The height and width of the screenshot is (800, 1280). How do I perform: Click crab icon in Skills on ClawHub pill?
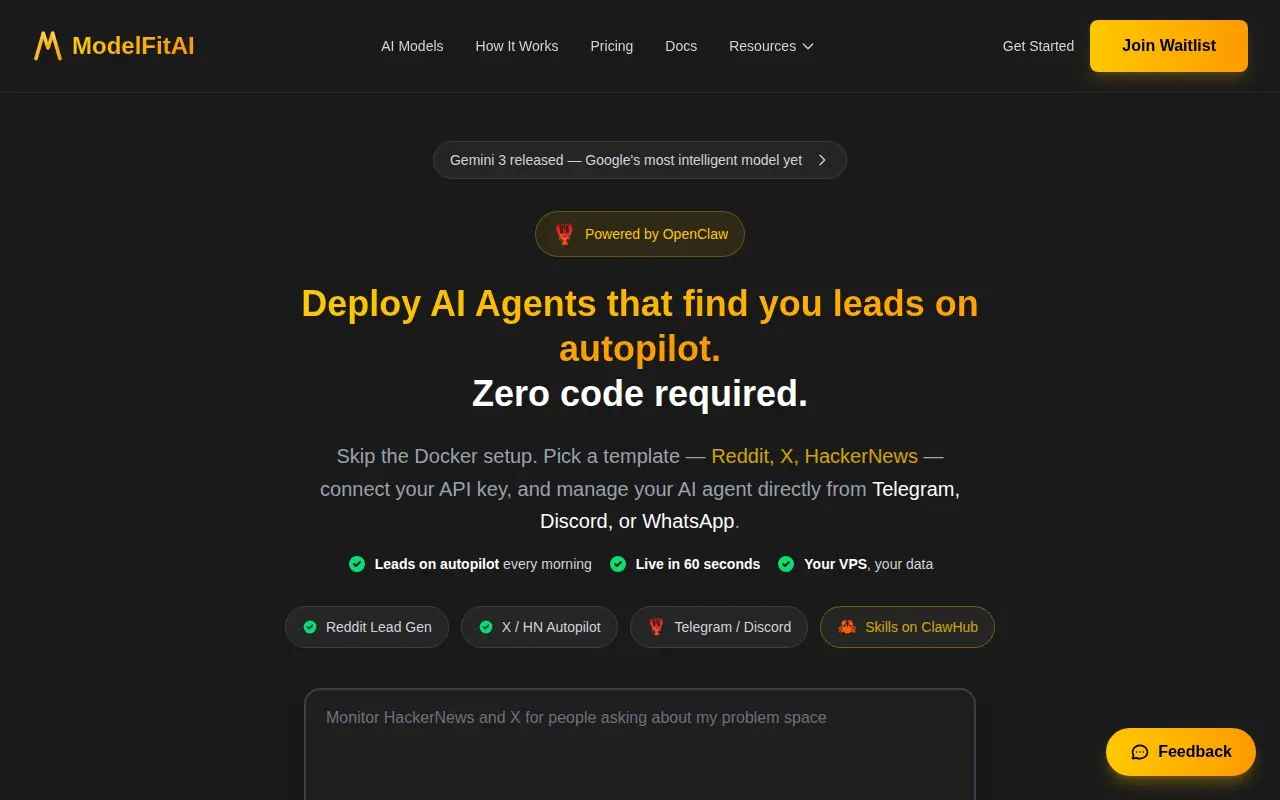point(847,627)
